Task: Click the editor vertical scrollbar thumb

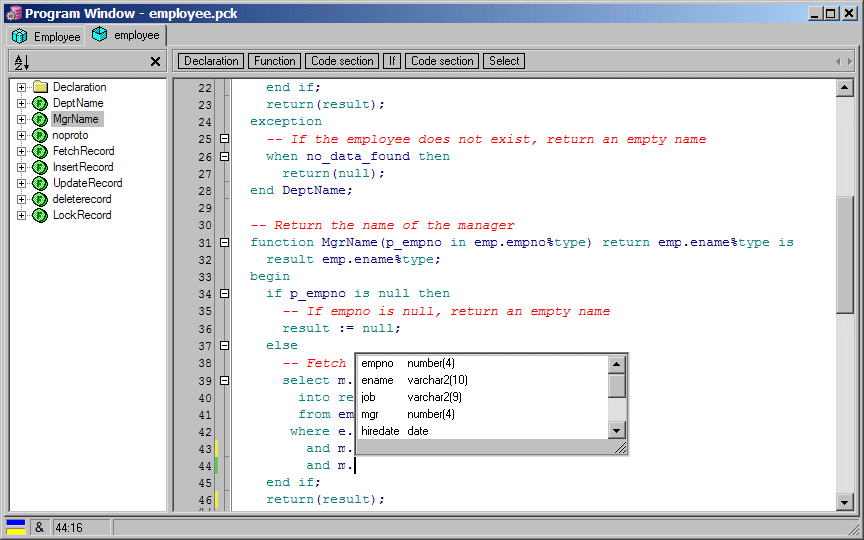Action: (x=845, y=255)
